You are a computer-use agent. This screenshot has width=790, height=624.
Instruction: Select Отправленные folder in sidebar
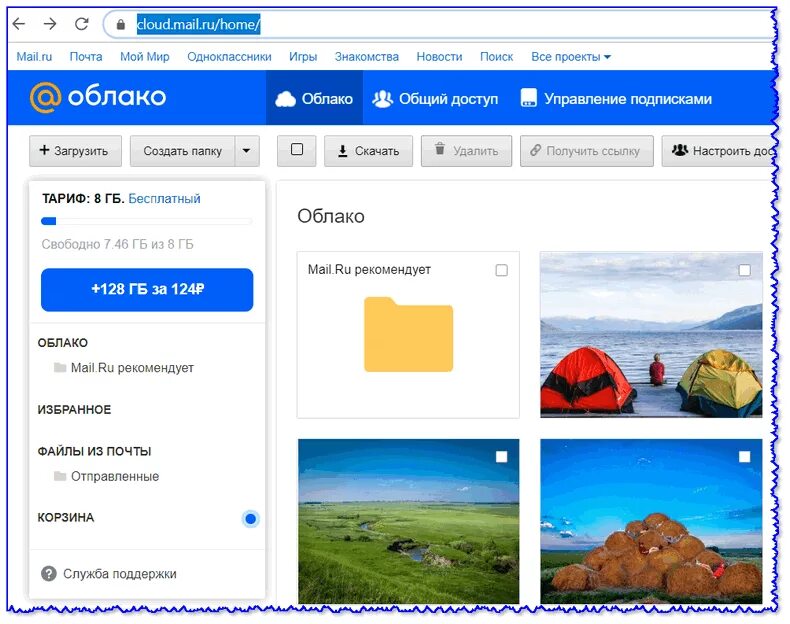click(106, 476)
